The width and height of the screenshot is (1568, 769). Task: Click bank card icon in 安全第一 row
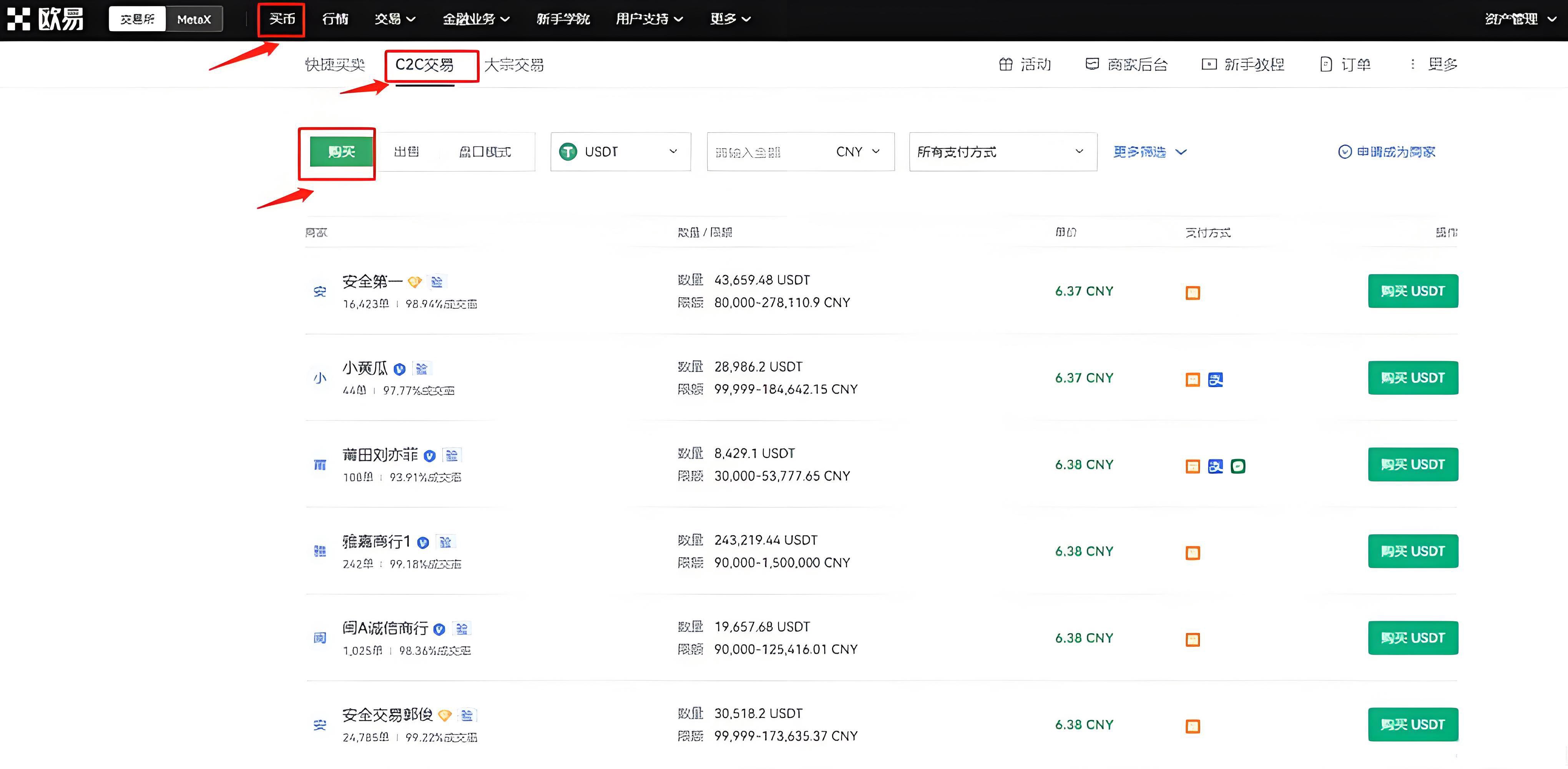coord(1193,293)
